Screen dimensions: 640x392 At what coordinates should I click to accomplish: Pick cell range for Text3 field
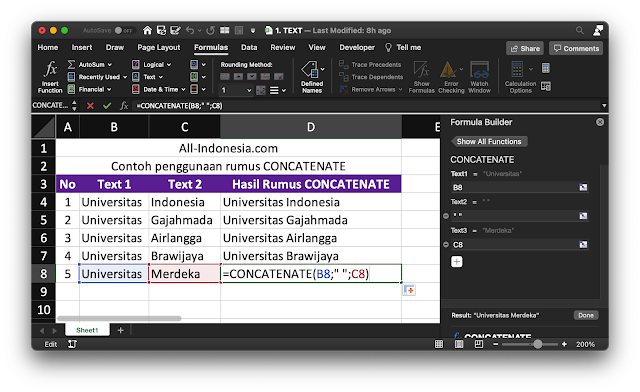pyautogui.click(x=583, y=245)
